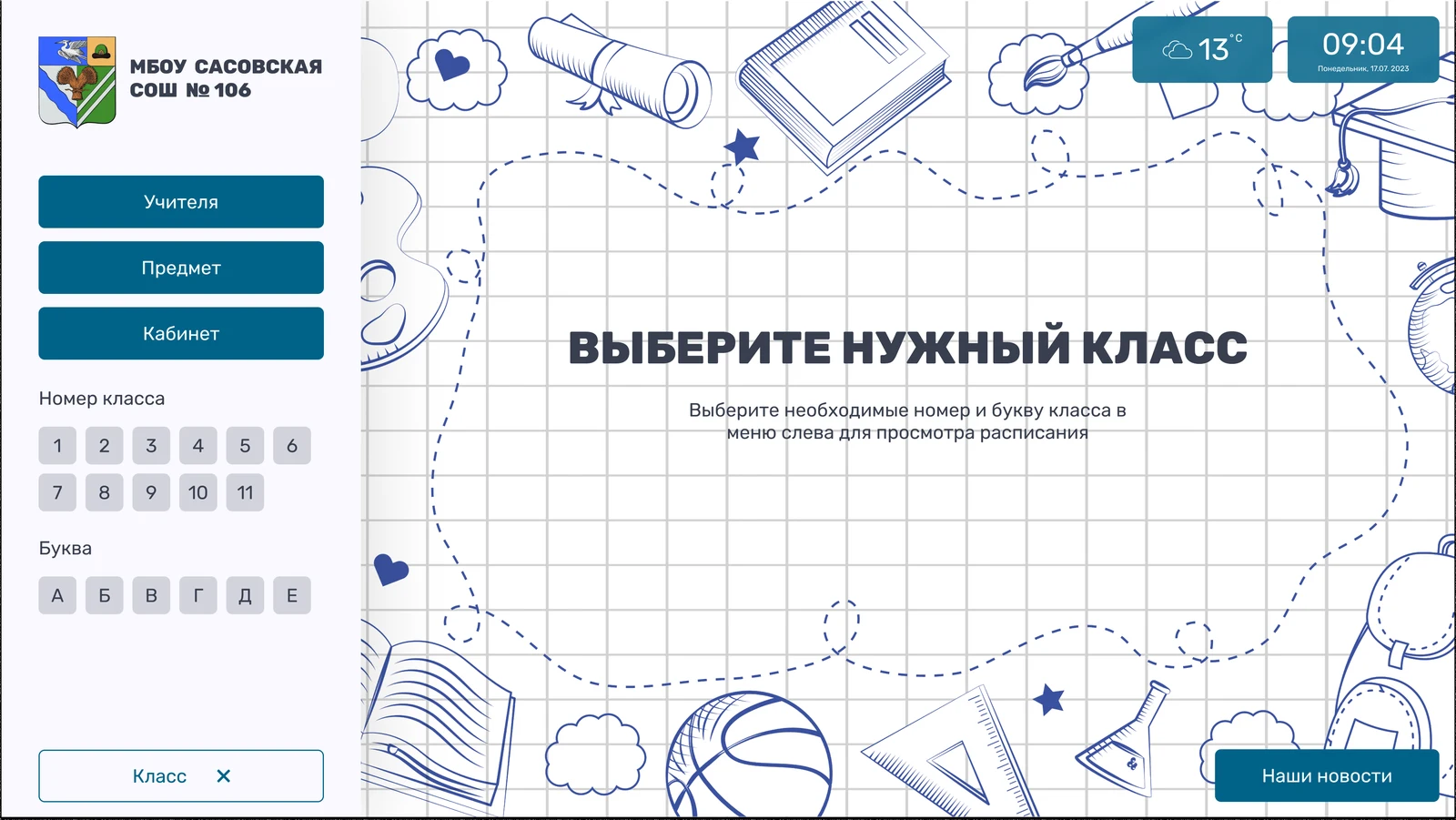Choose class letter А
This screenshot has height=820, width=1456.
pyautogui.click(x=57, y=595)
